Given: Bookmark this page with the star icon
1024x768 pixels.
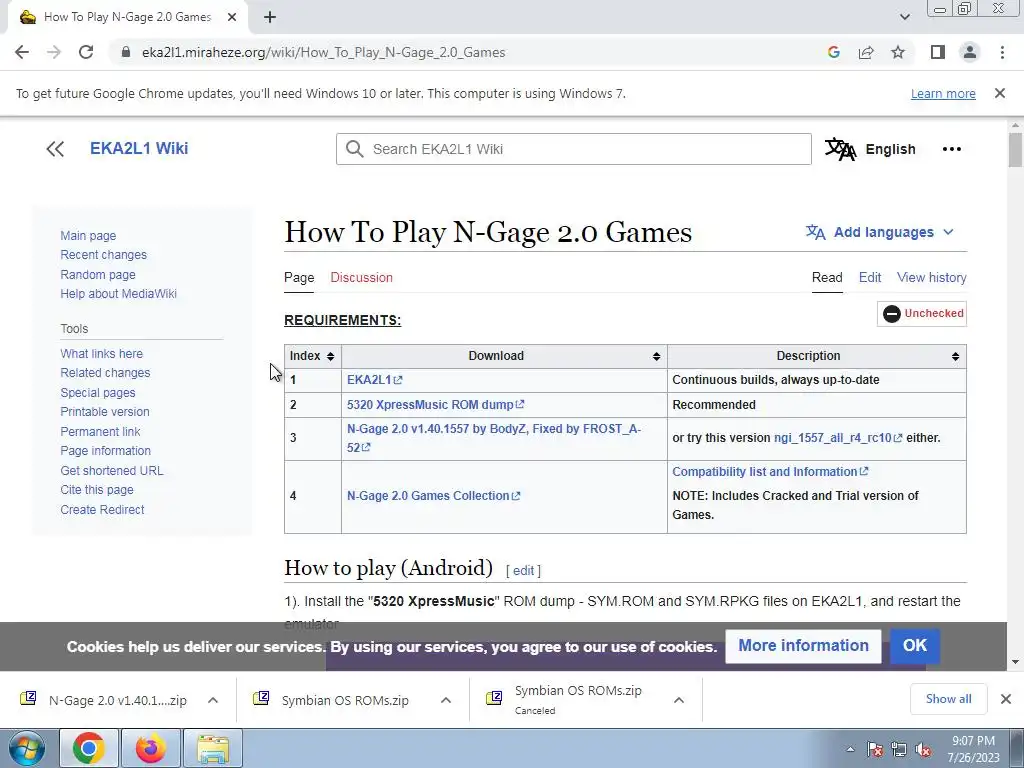Looking at the screenshot, I should pos(898,52).
